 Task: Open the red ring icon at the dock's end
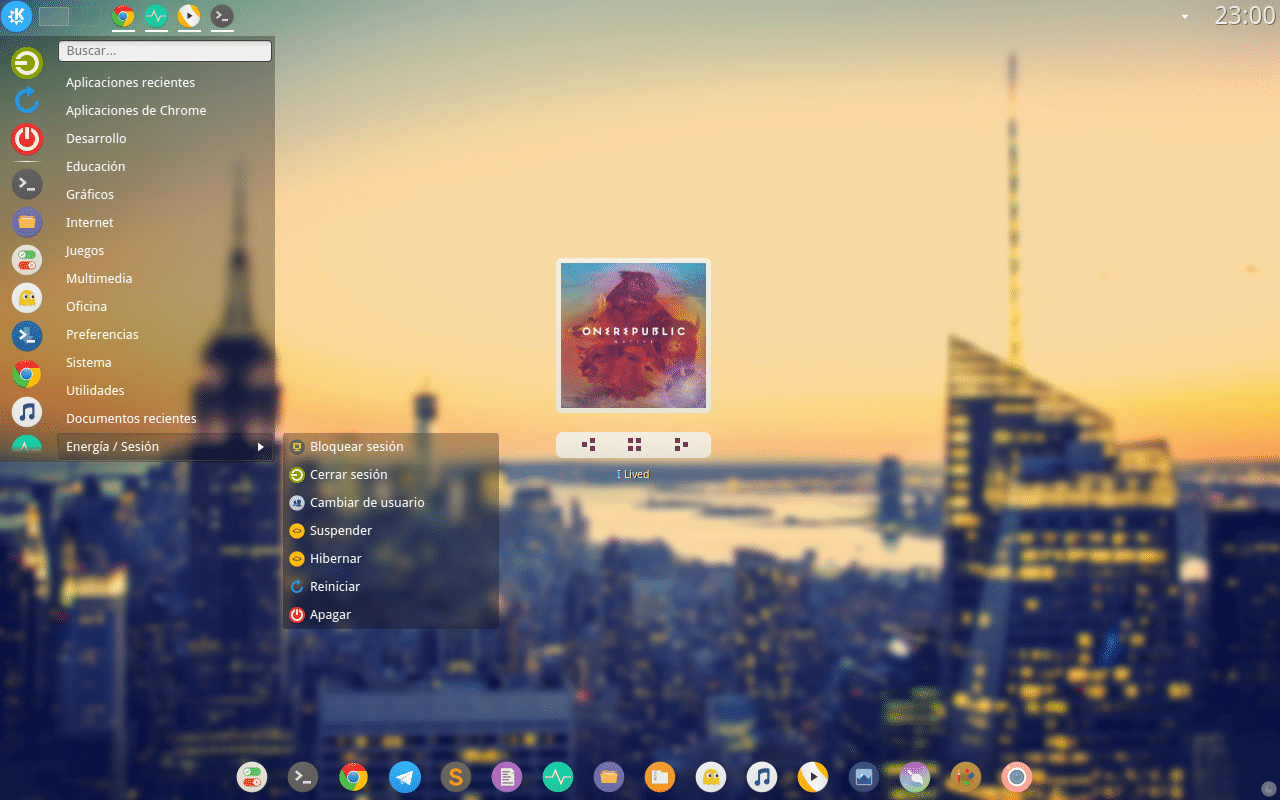pos(1017,777)
